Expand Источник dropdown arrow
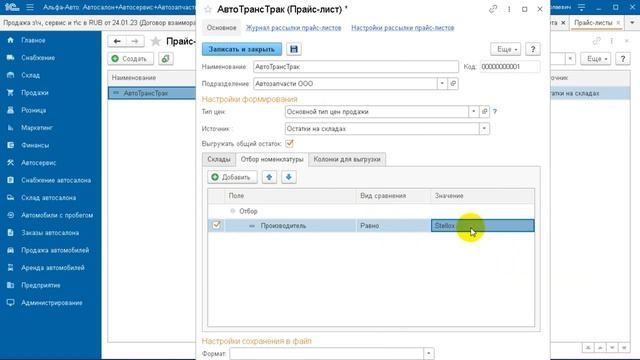This screenshot has width=640, height=360. coord(484,129)
